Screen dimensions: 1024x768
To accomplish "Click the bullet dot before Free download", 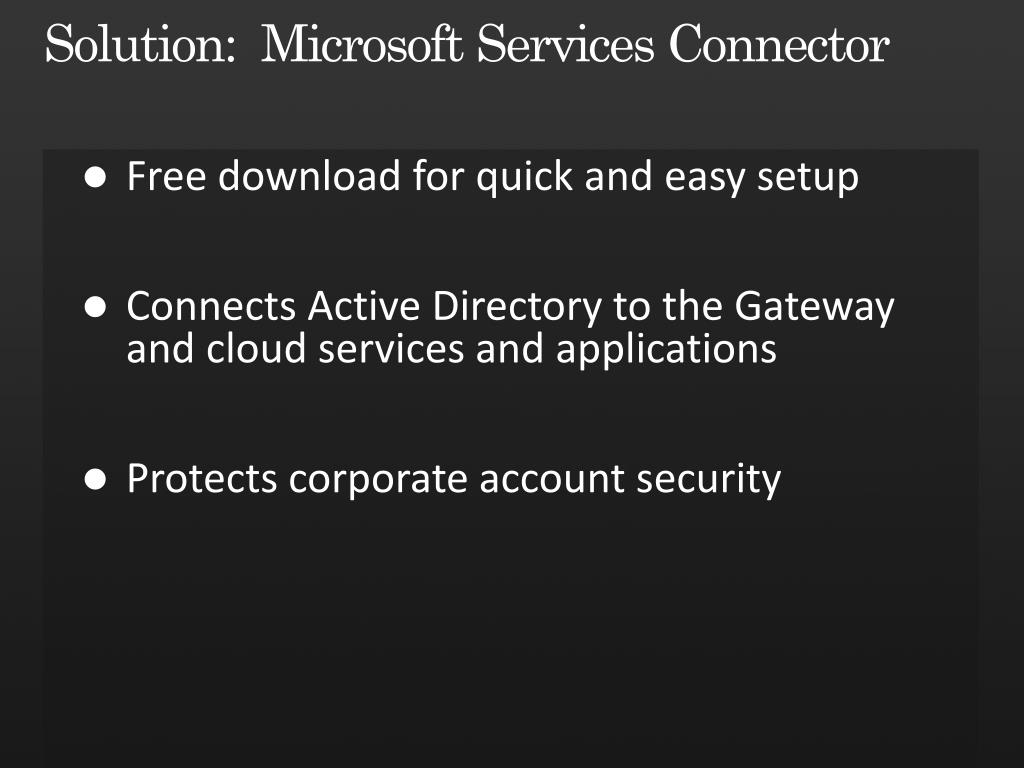I will pyautogui.click(x=95, y=177).
